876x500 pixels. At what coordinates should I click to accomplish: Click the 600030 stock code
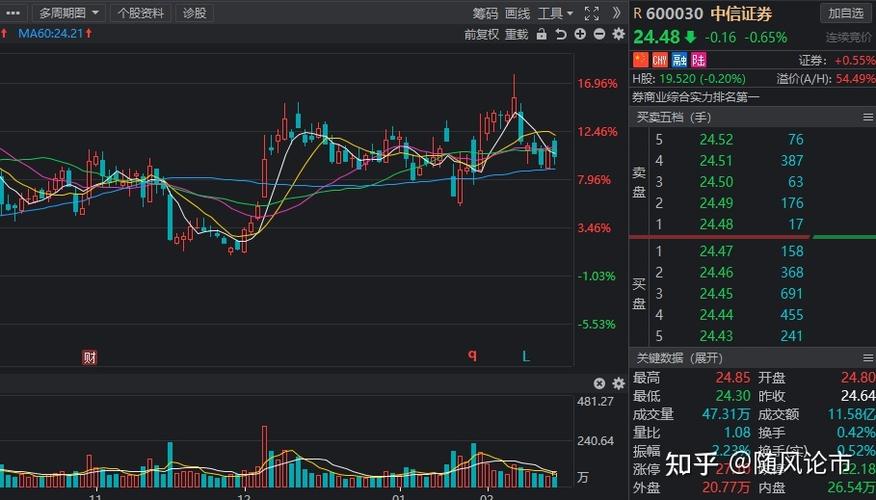pos(674,13)
